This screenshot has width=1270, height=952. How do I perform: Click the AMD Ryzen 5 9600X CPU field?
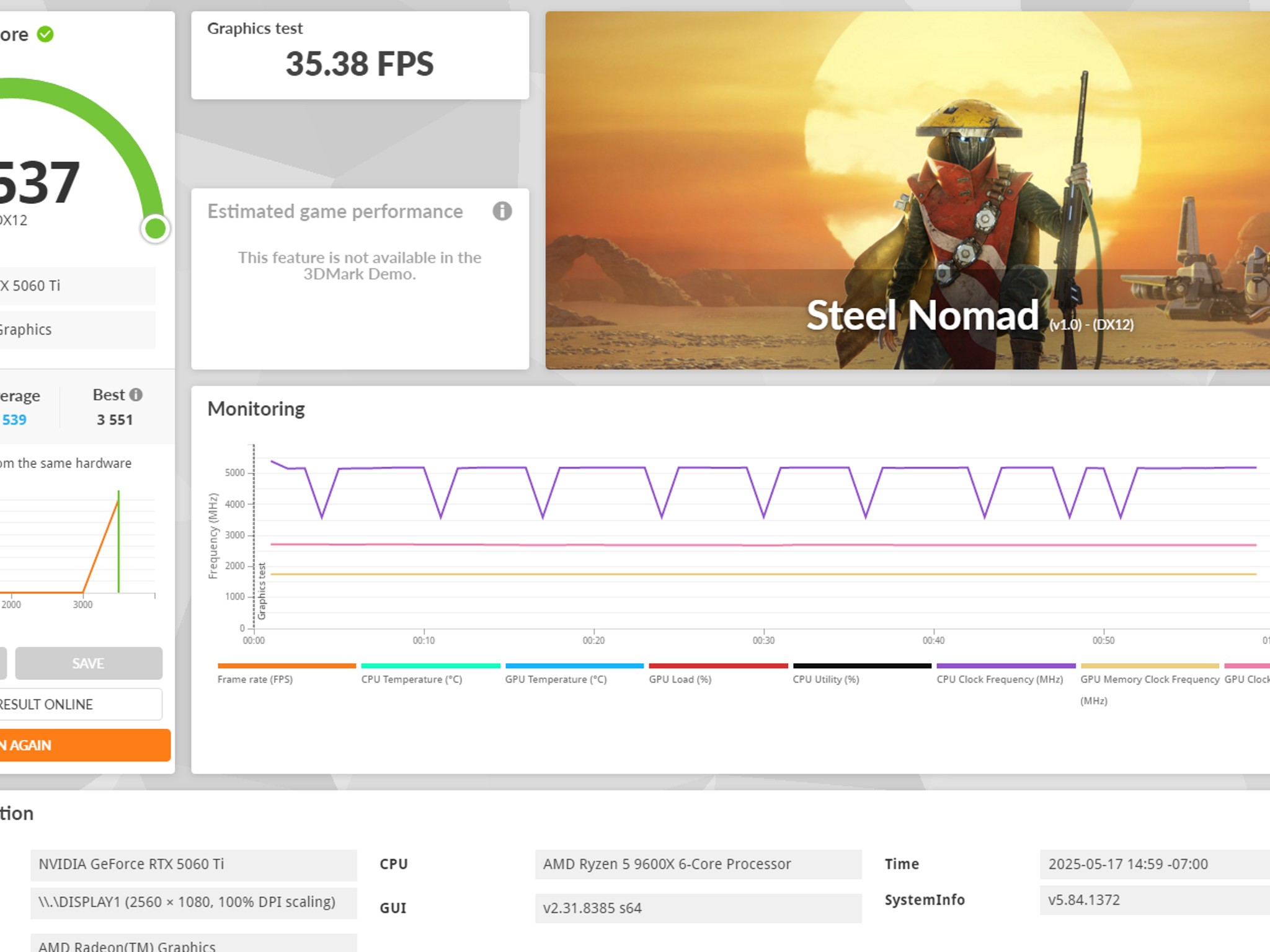click(x=698, y=865)
